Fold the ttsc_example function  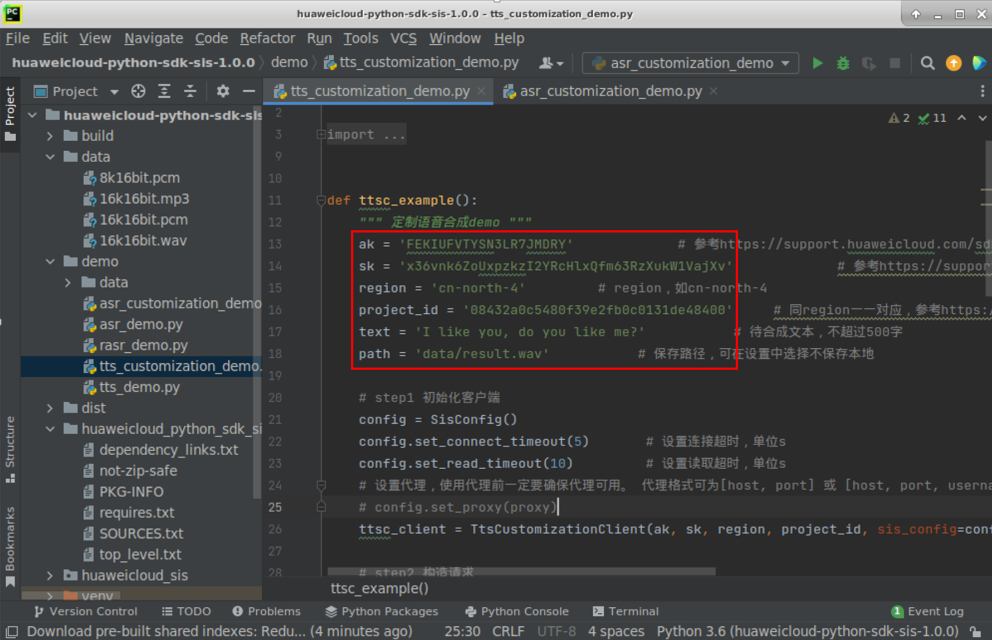point(321,200)
